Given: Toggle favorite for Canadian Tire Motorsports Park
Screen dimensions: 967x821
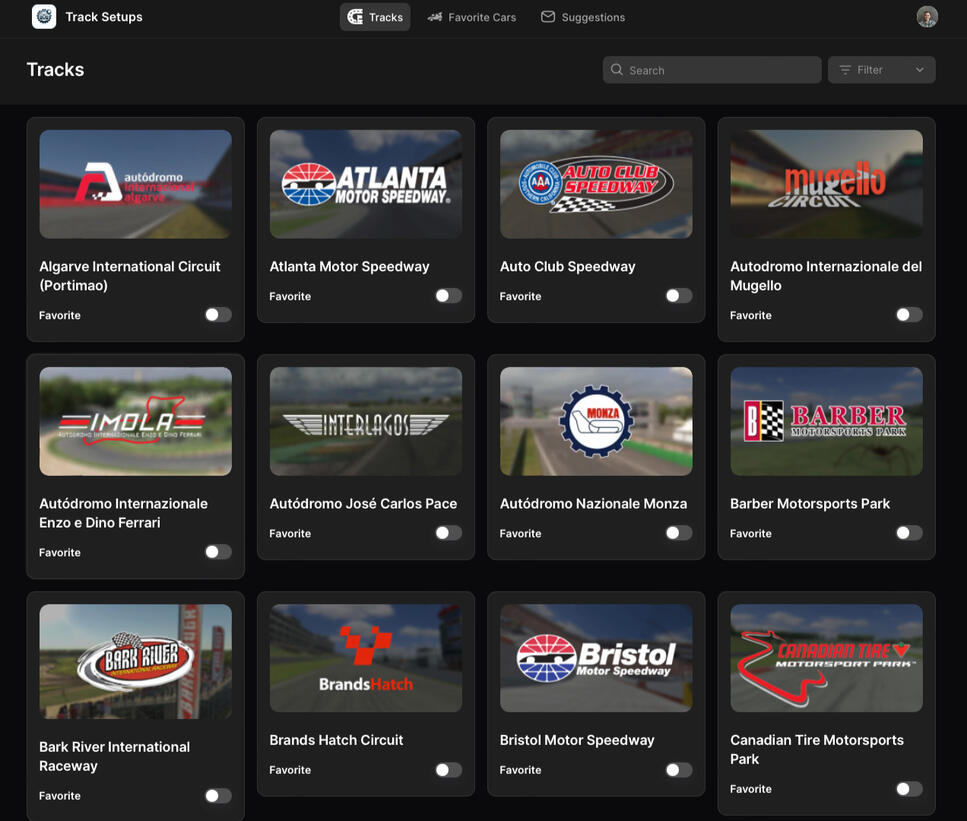Looking at the screenshot, I should tap(909, 788).
